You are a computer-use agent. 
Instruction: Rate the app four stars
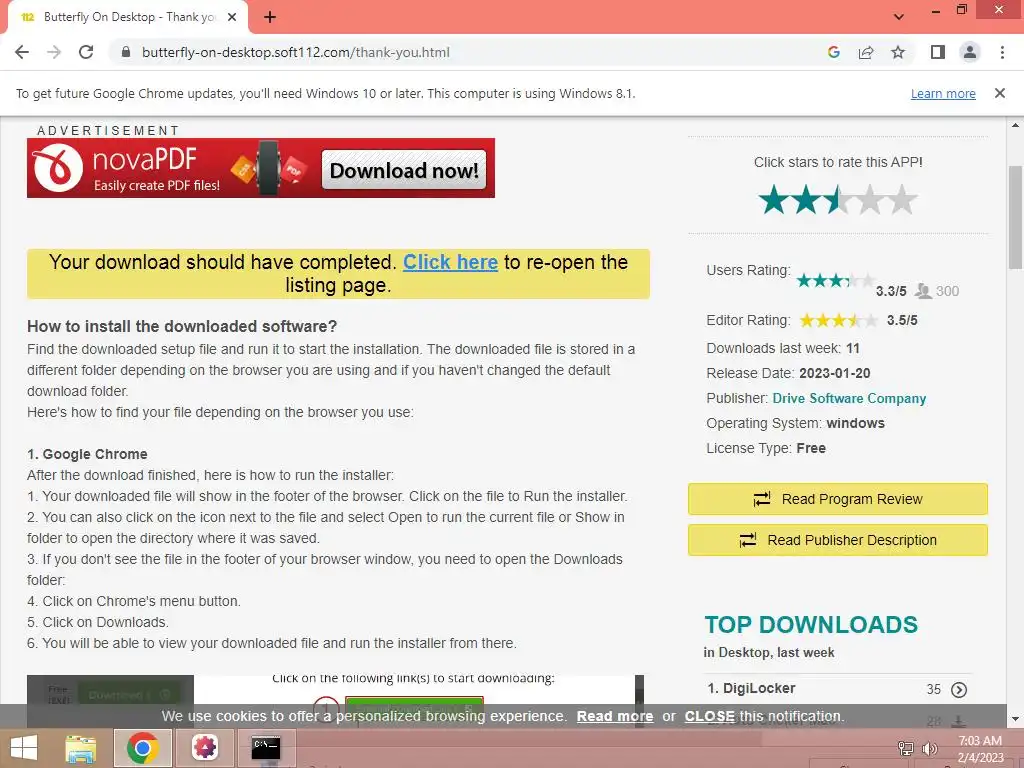click(870, 199)
